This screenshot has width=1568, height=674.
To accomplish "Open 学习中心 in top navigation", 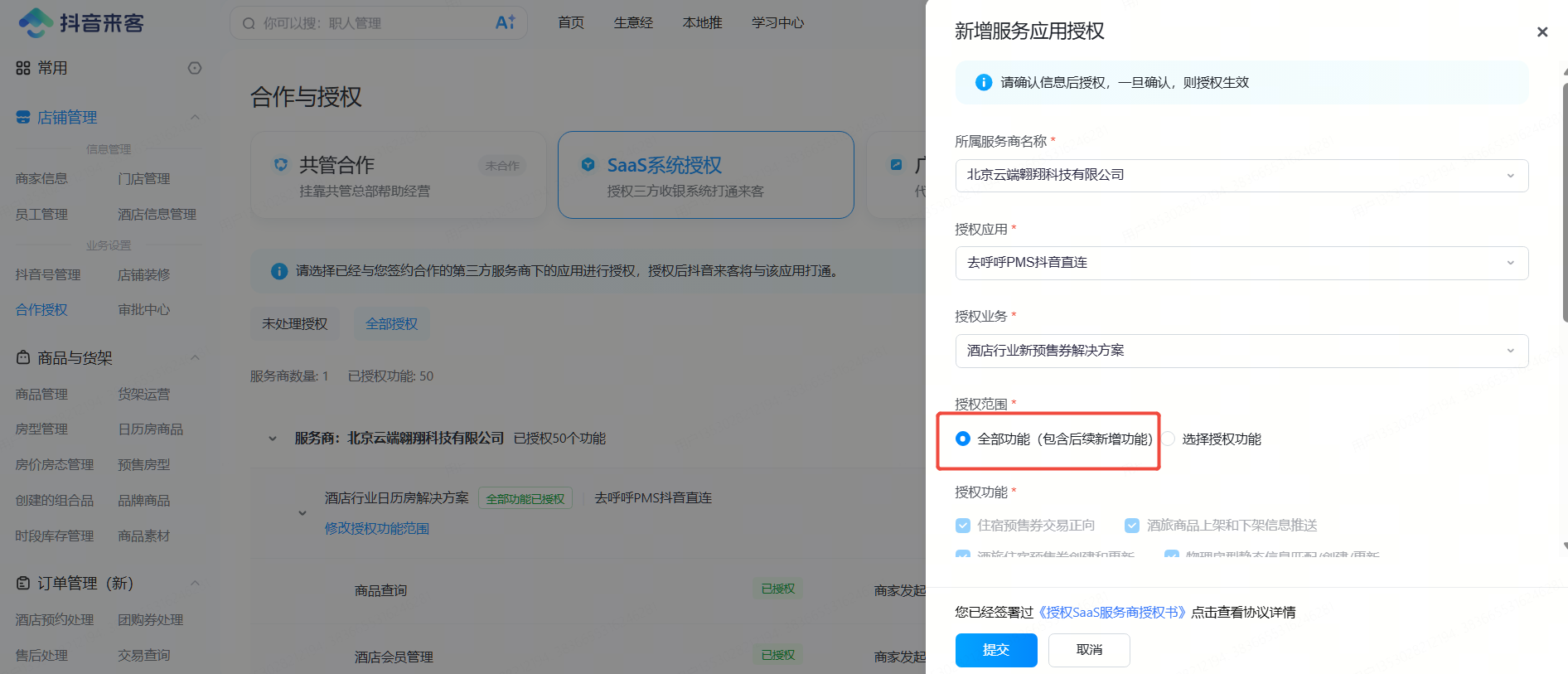I will [777, 22].
